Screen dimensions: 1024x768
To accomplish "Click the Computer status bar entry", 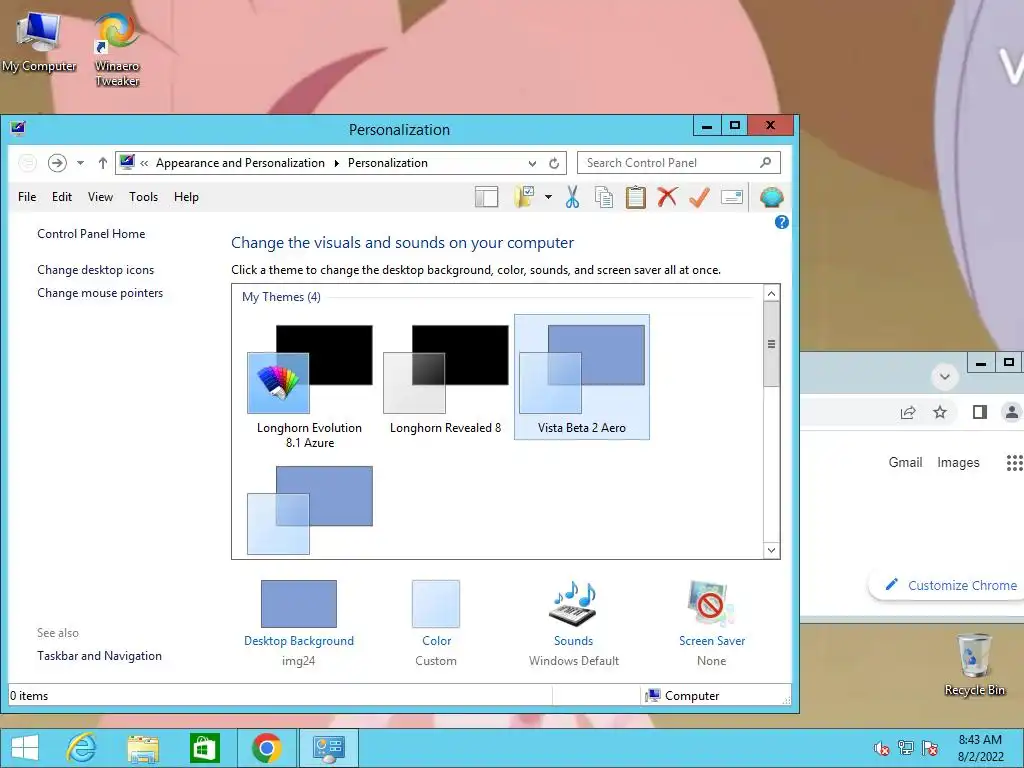I will [682, 696].
